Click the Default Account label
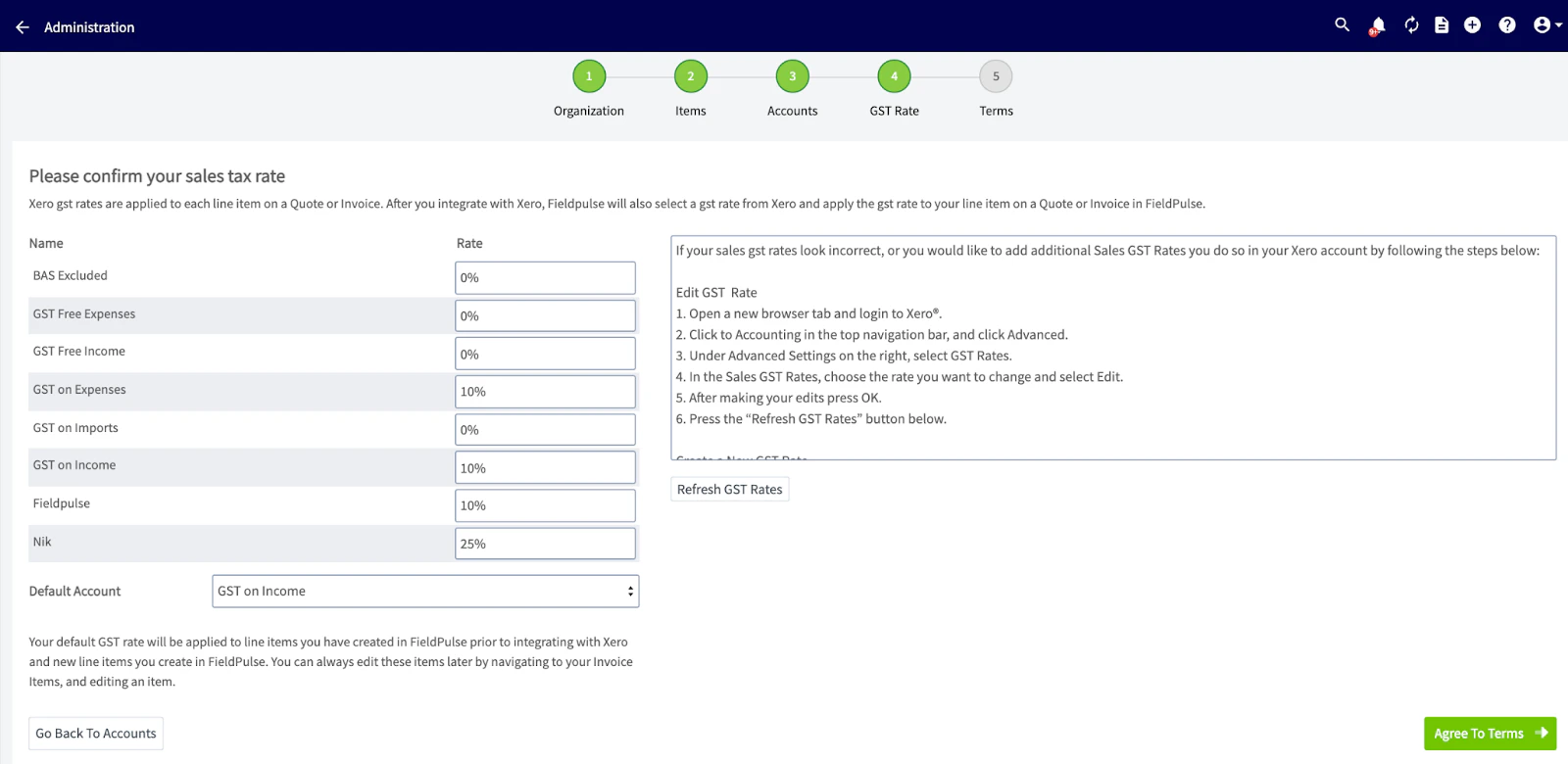1568x764 pixels. click(x=75, y=592)
